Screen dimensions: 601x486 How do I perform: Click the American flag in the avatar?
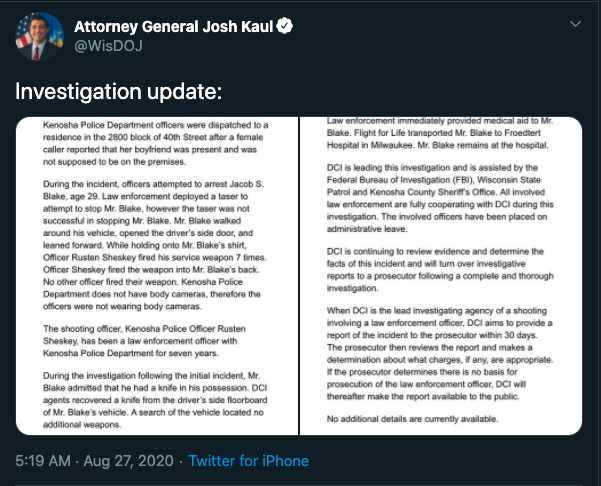pos(23,33)
